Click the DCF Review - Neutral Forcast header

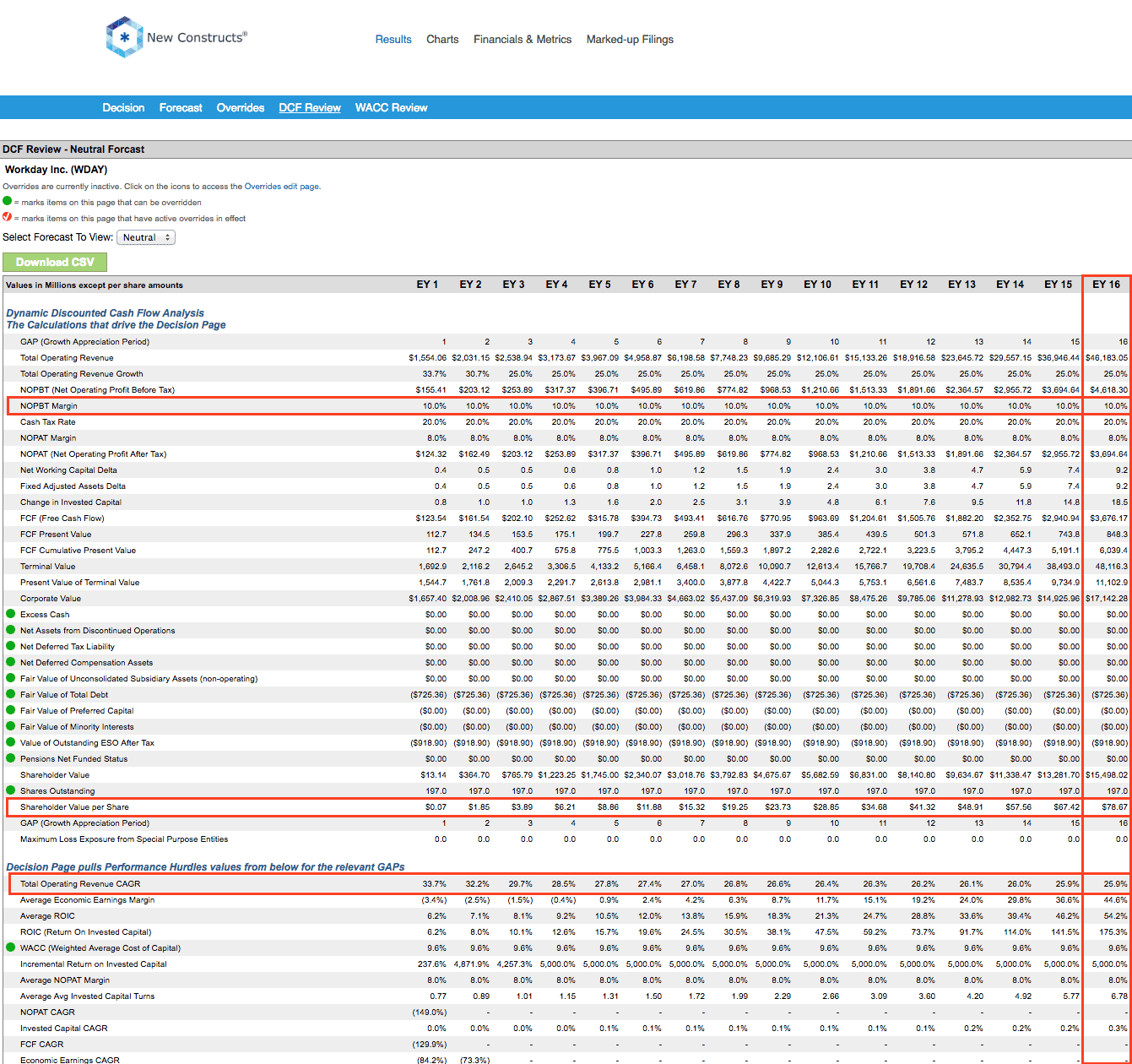click(x=73, y=149)
